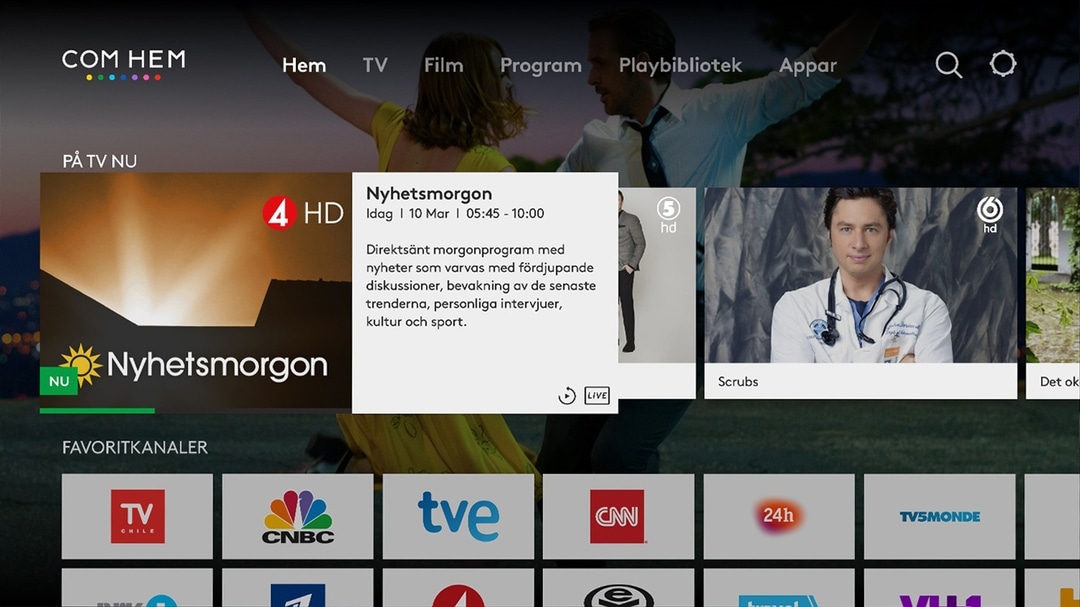
Task: Open the CNN favorite channel
Action: 619,516
